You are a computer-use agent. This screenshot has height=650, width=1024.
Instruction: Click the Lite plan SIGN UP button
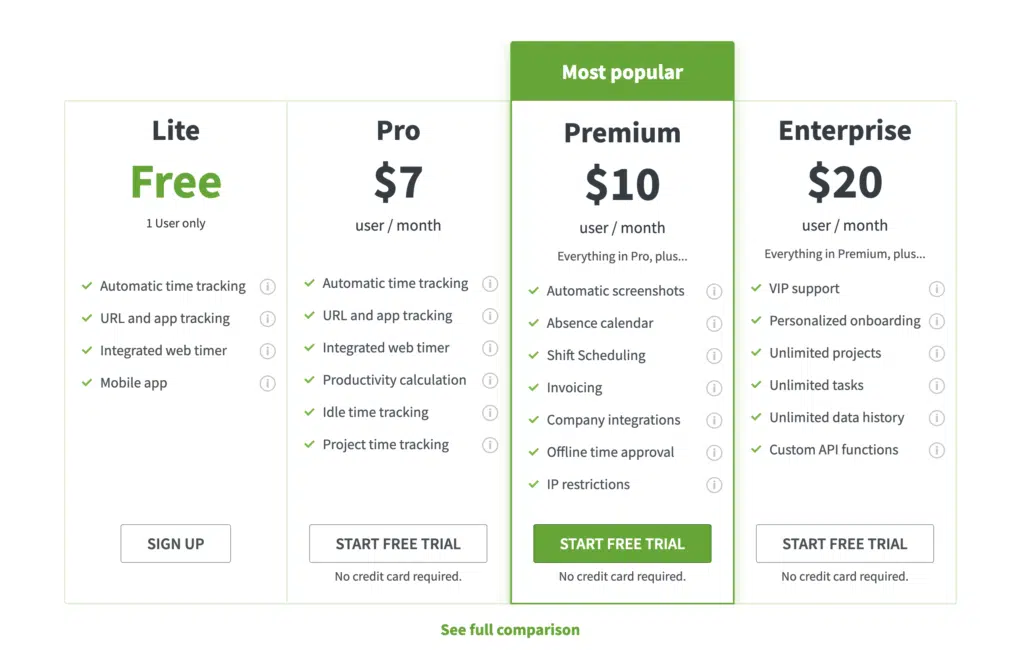tap(176, 544)
